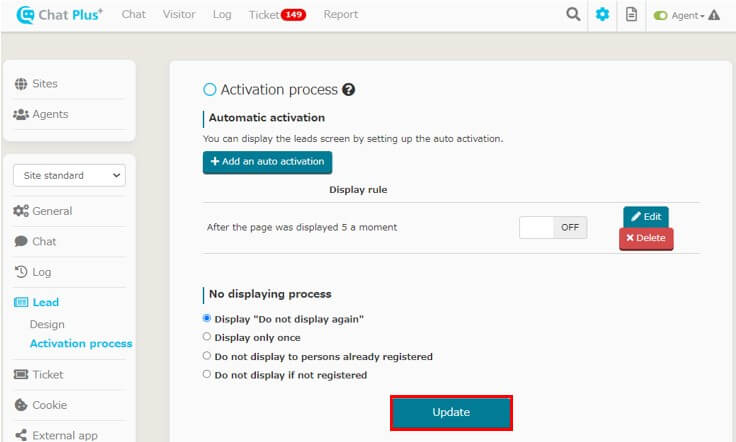This screenshot has height=442, width=736.
Task: Open the Site standard dropdown
Action: (69, 175)
